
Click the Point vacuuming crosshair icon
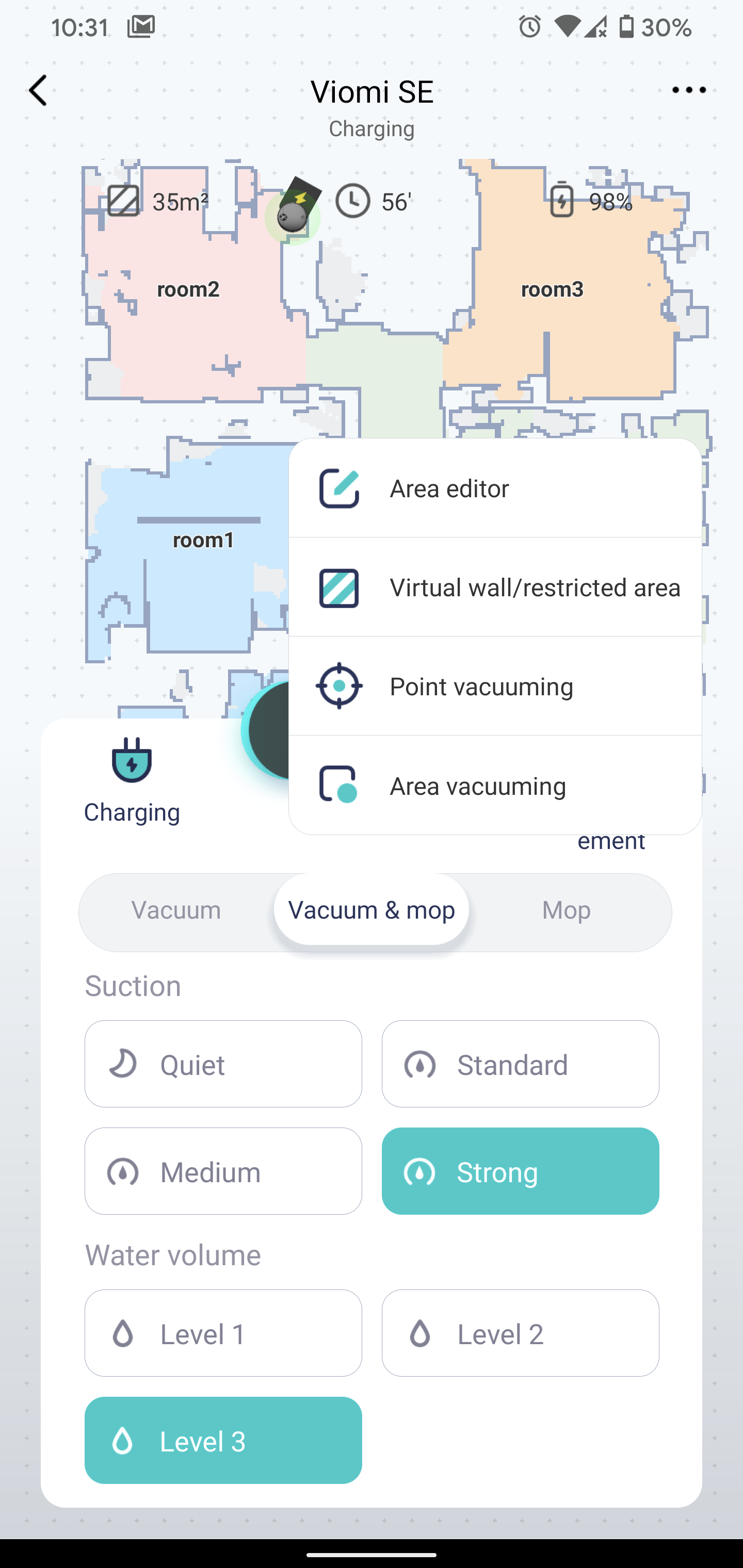pos(339,686)
